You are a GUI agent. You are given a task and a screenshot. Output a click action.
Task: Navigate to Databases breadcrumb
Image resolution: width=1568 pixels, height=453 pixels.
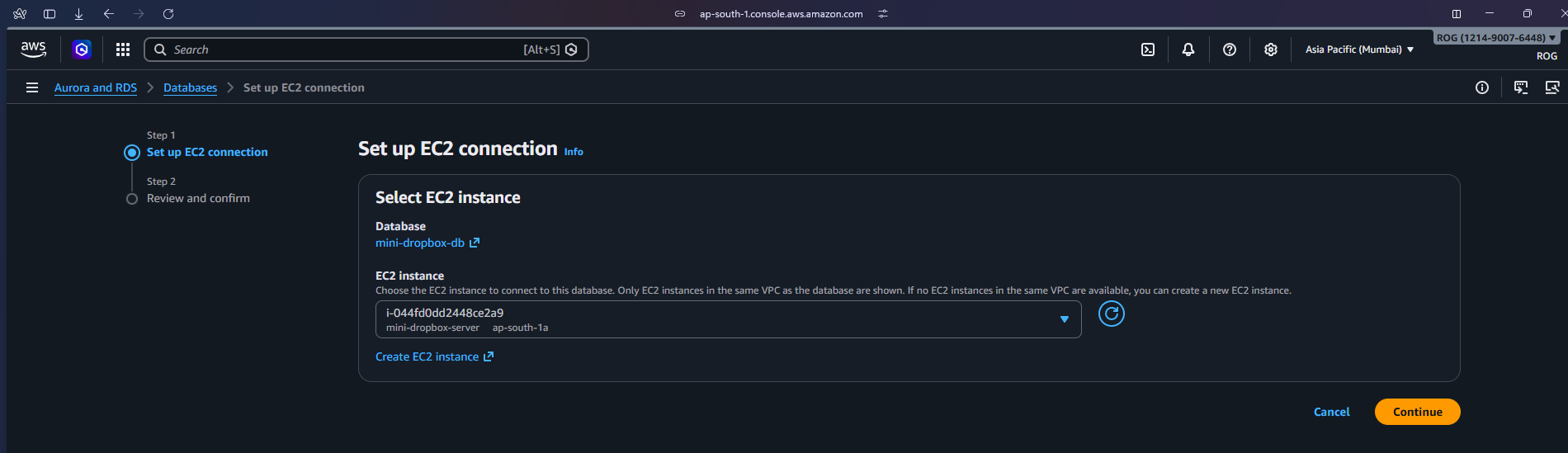pyautogui.click(x=190, y=88)
